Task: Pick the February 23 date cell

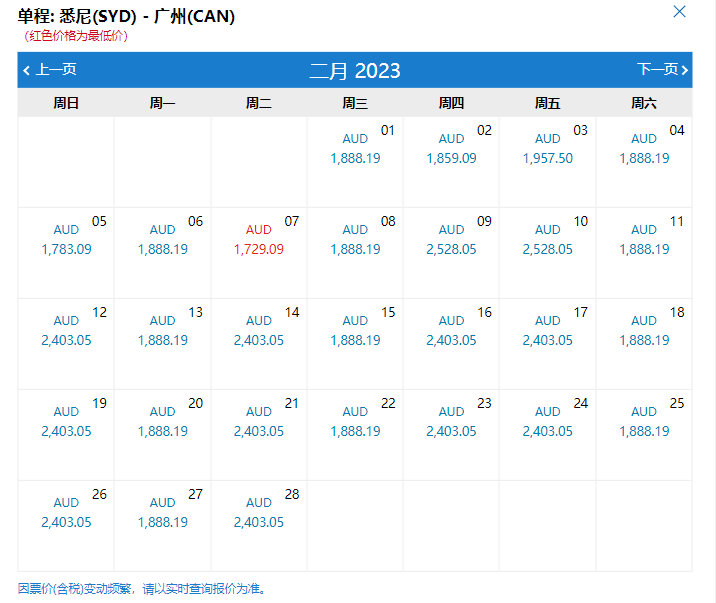Action: [451, 434]
